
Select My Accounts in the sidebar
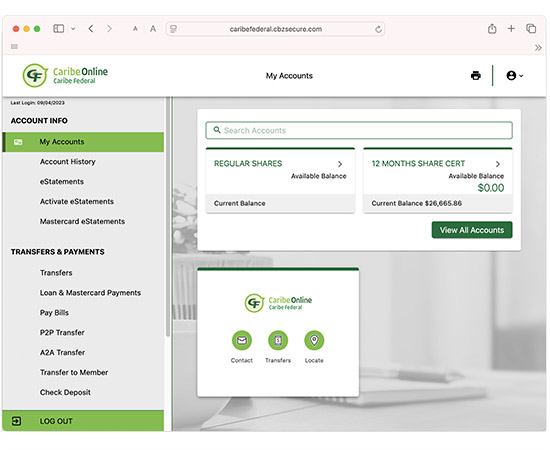(83, 142)
